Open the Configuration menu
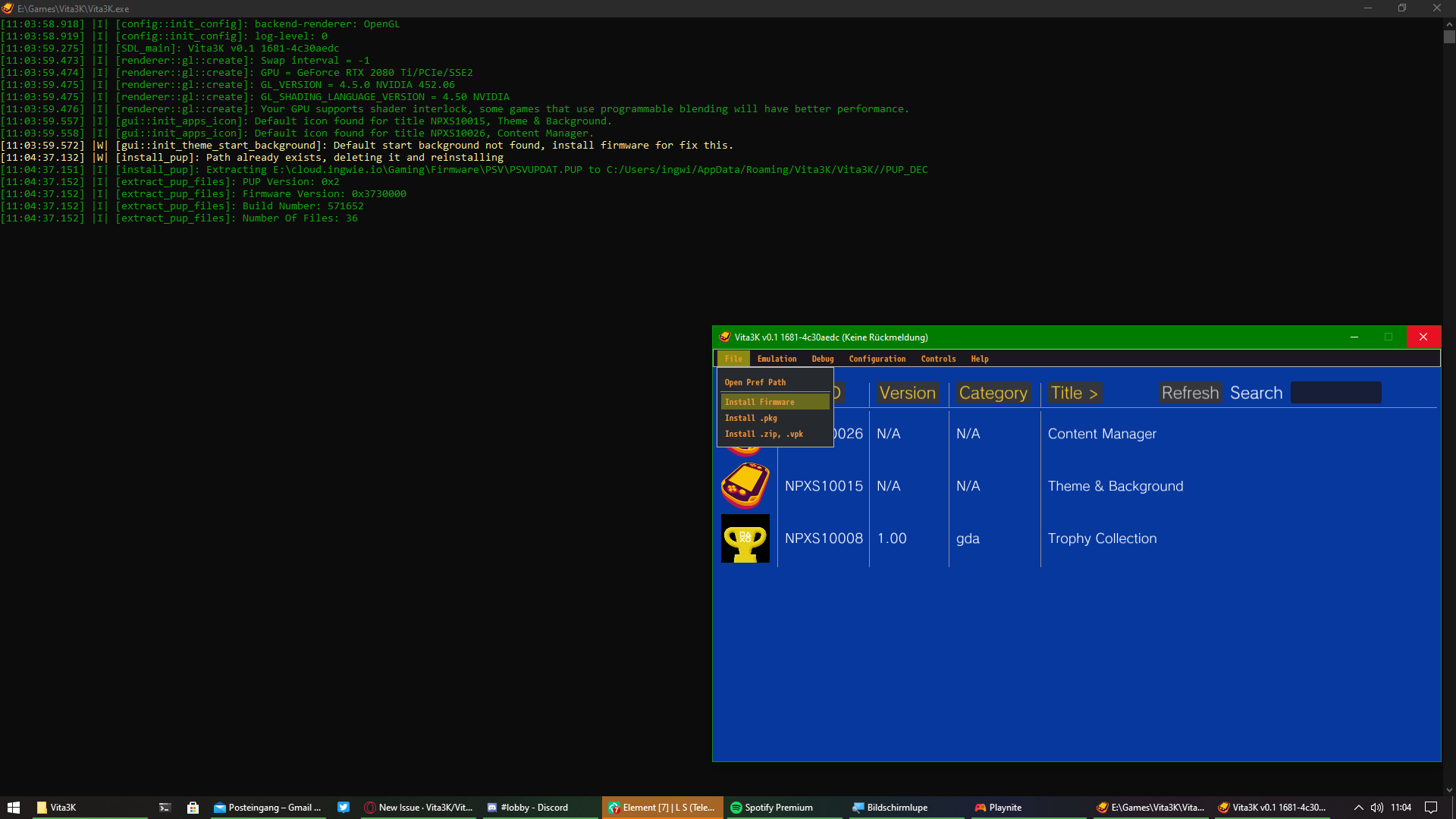1456x819 pixels. 877,358
